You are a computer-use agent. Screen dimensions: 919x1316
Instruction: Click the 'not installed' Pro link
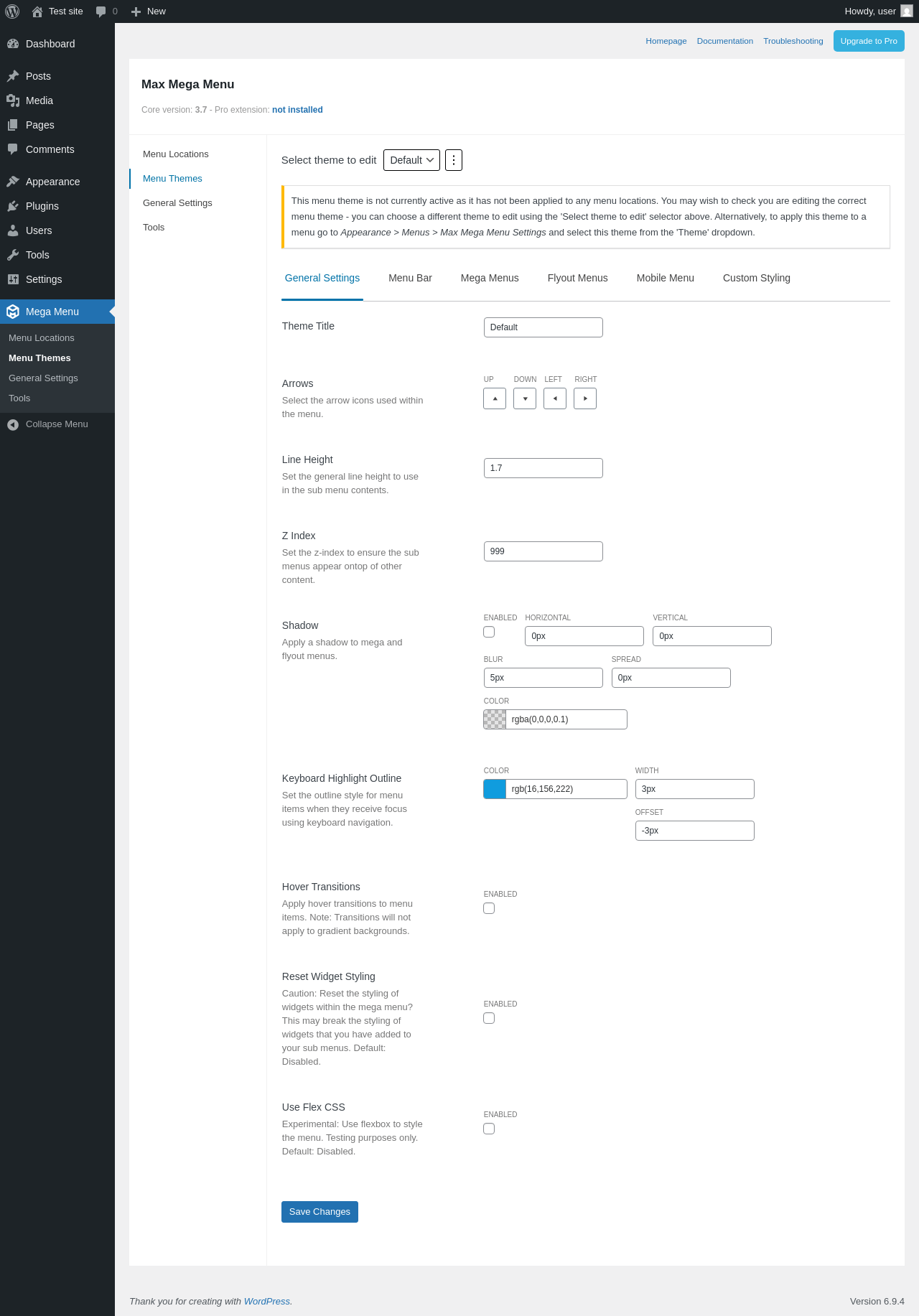click(x=297, y=110)
